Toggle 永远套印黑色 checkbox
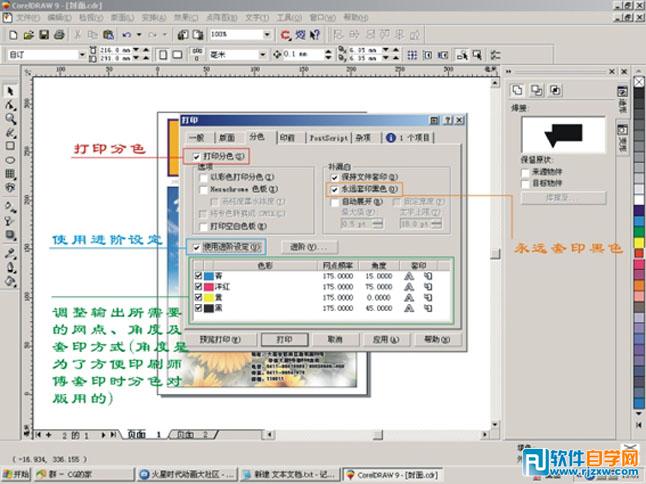Viewport: 646px width, 484px height. pos(335,189)
